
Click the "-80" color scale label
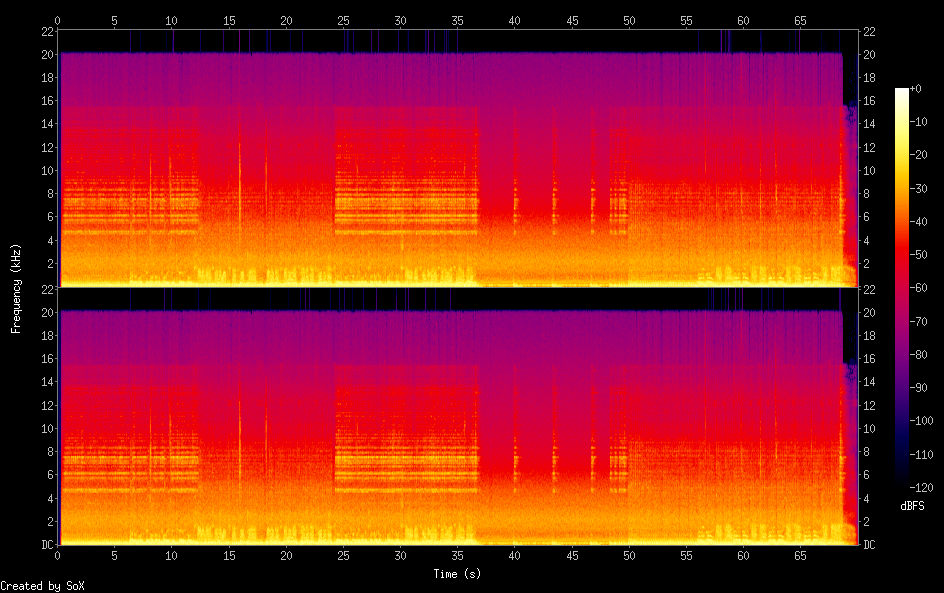[919, 355]
